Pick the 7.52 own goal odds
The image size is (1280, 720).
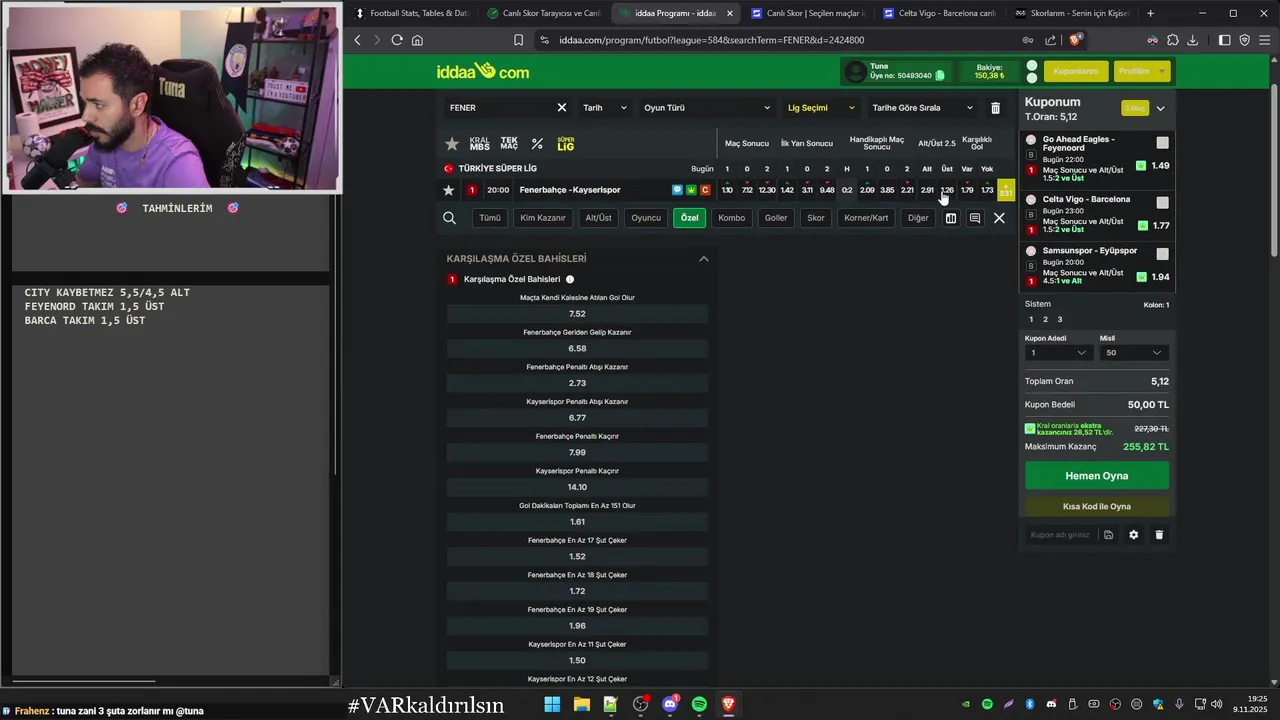577,314
